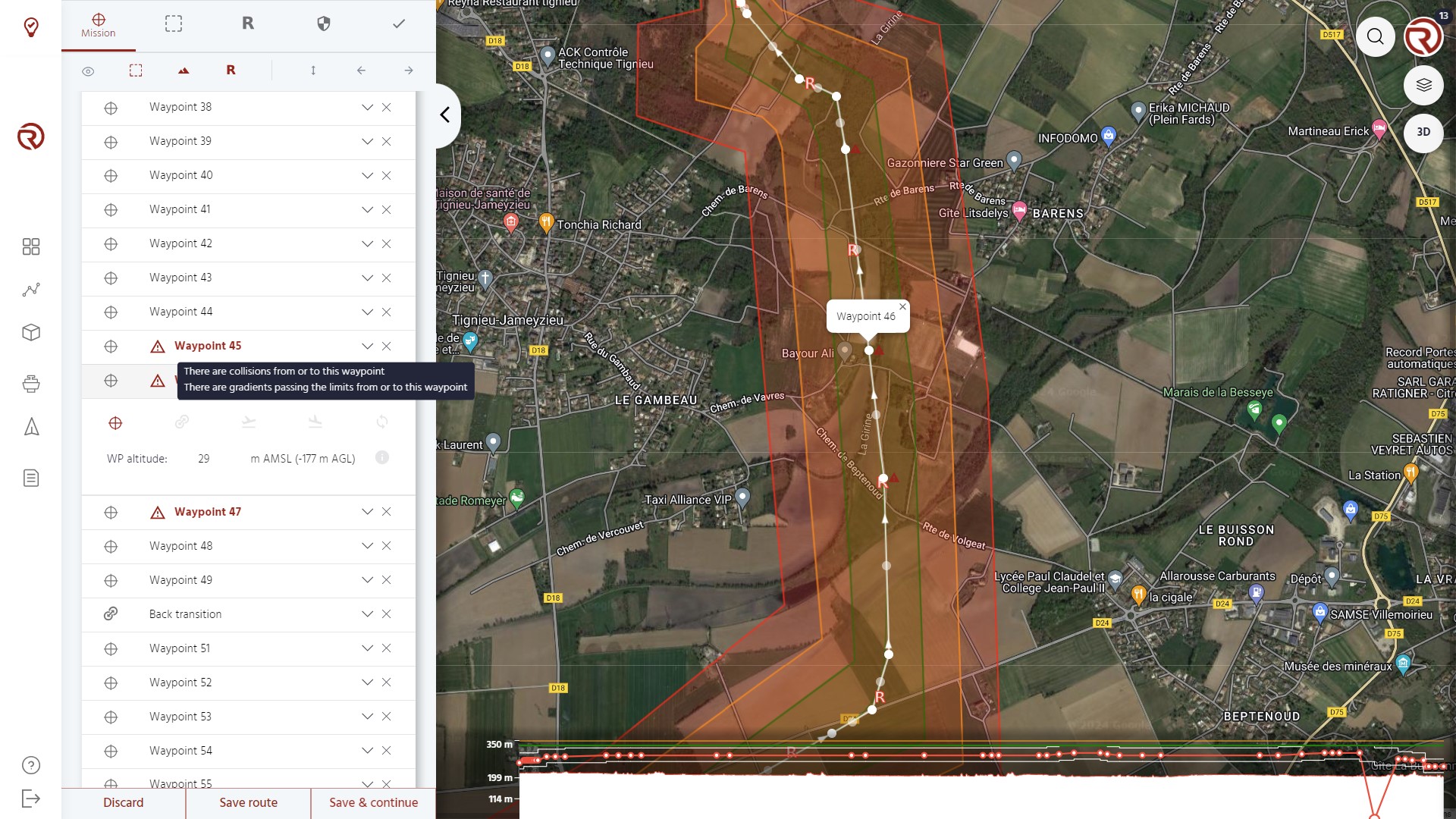This screenshot has height=819, width=1456.
Task: Expand Waypoint 39 details
Action: click(367, 142)
